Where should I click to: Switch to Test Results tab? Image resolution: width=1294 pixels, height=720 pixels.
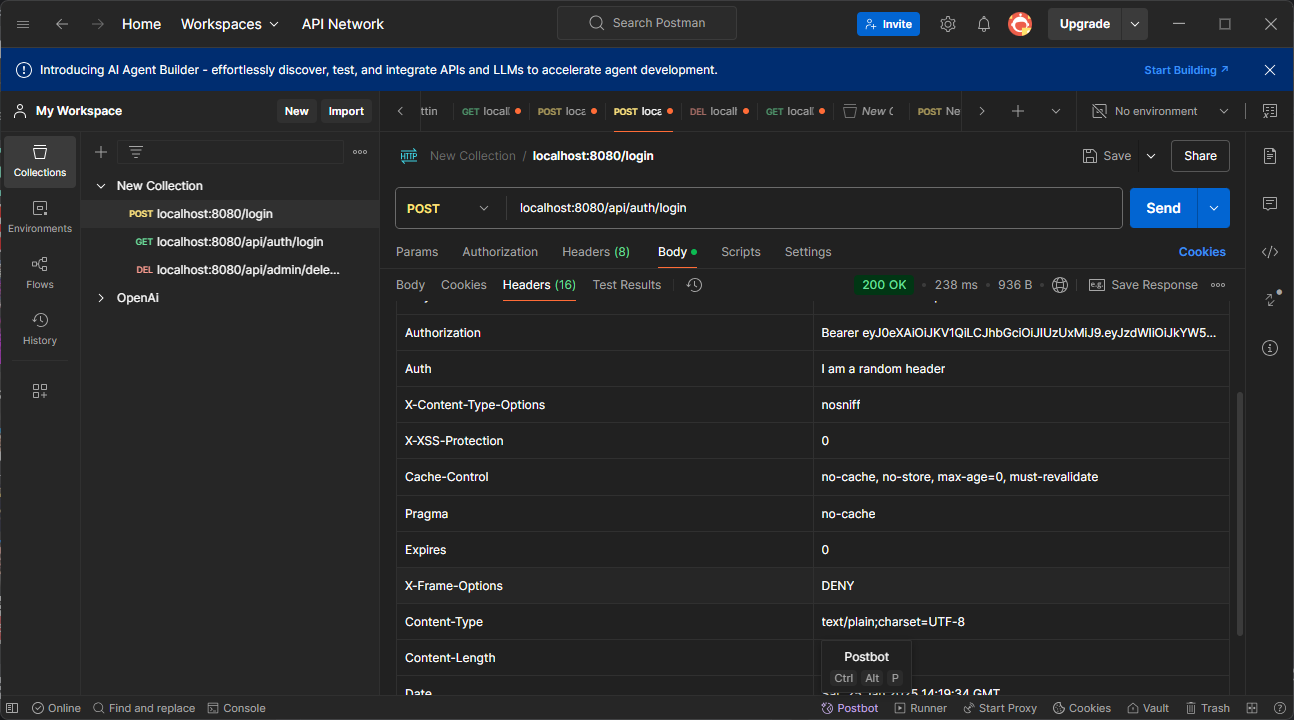point(627,285)
